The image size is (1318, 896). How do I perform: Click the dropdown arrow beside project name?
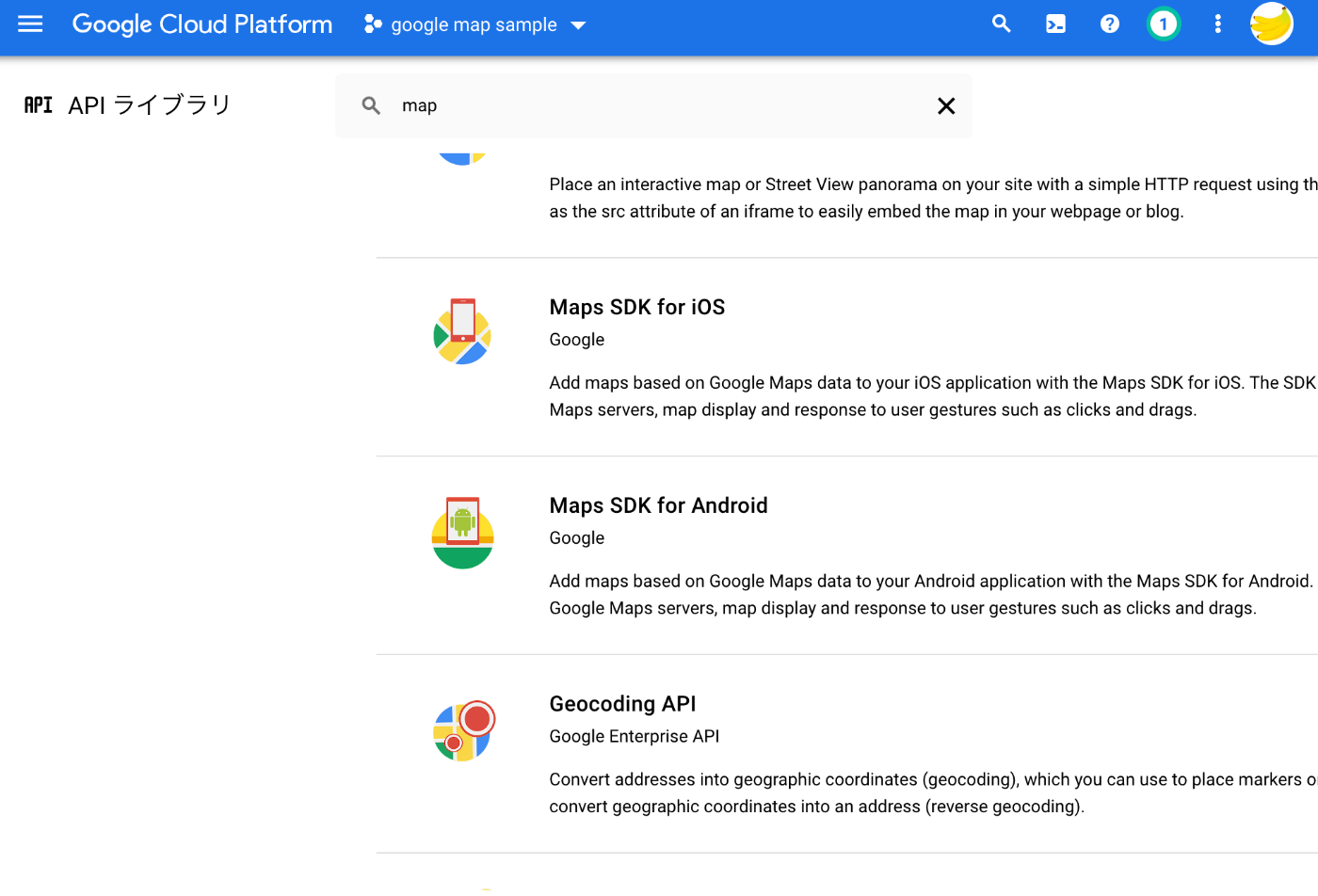point(578,25)
